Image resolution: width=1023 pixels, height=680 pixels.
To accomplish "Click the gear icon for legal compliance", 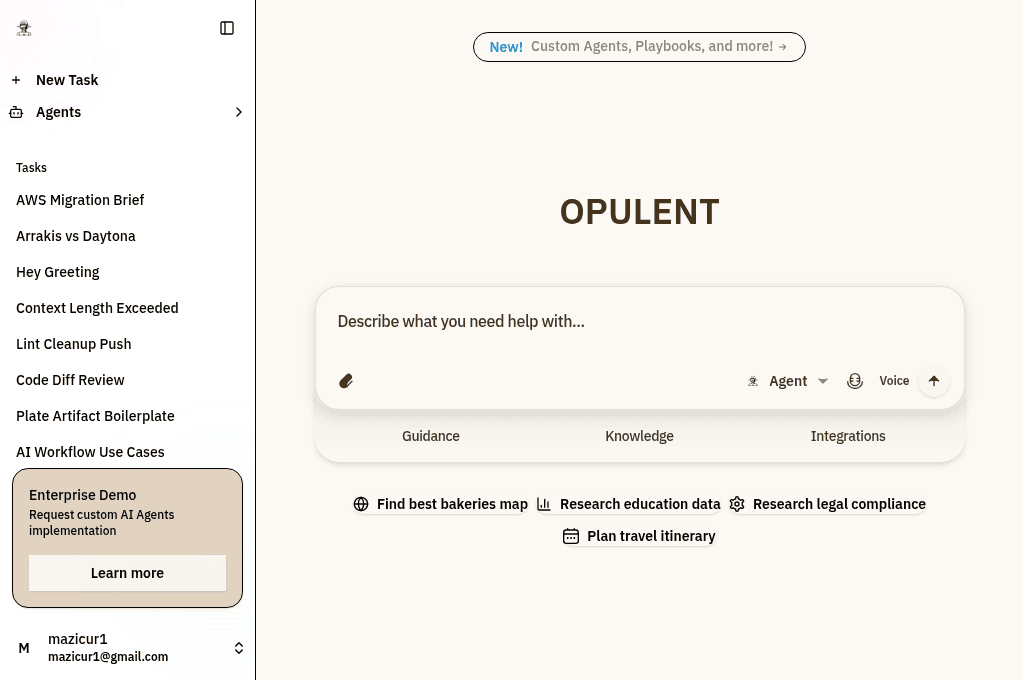I will click(737, 504).
